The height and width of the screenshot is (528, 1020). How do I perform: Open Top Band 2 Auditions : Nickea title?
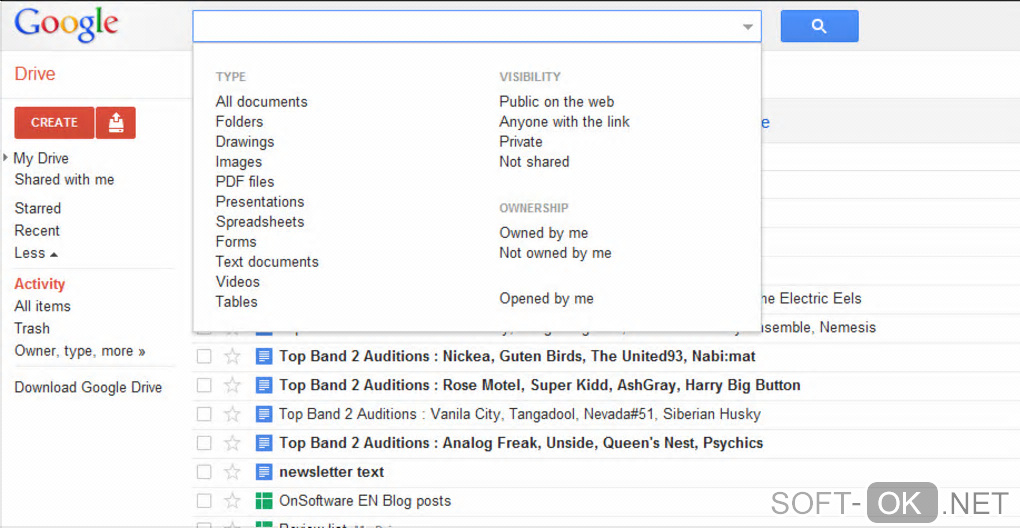tap(517, 356)
